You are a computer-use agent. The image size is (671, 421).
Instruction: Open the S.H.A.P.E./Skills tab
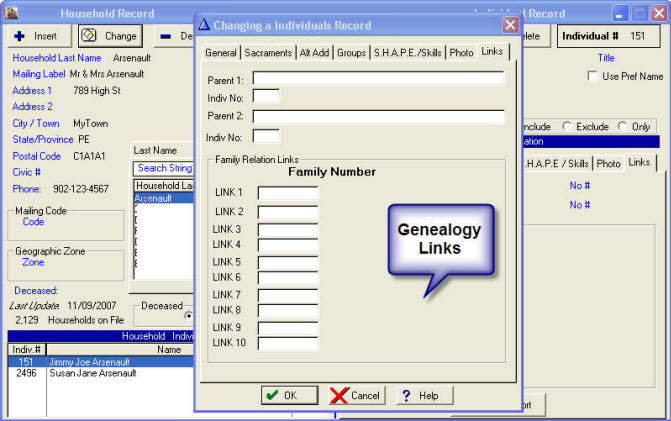(408, 53)
